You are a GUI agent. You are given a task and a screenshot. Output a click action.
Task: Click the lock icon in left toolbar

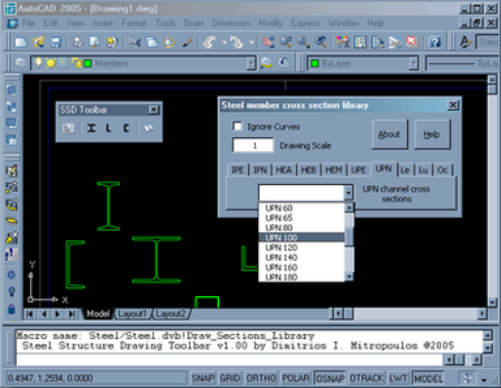click(x=11, y=309)
